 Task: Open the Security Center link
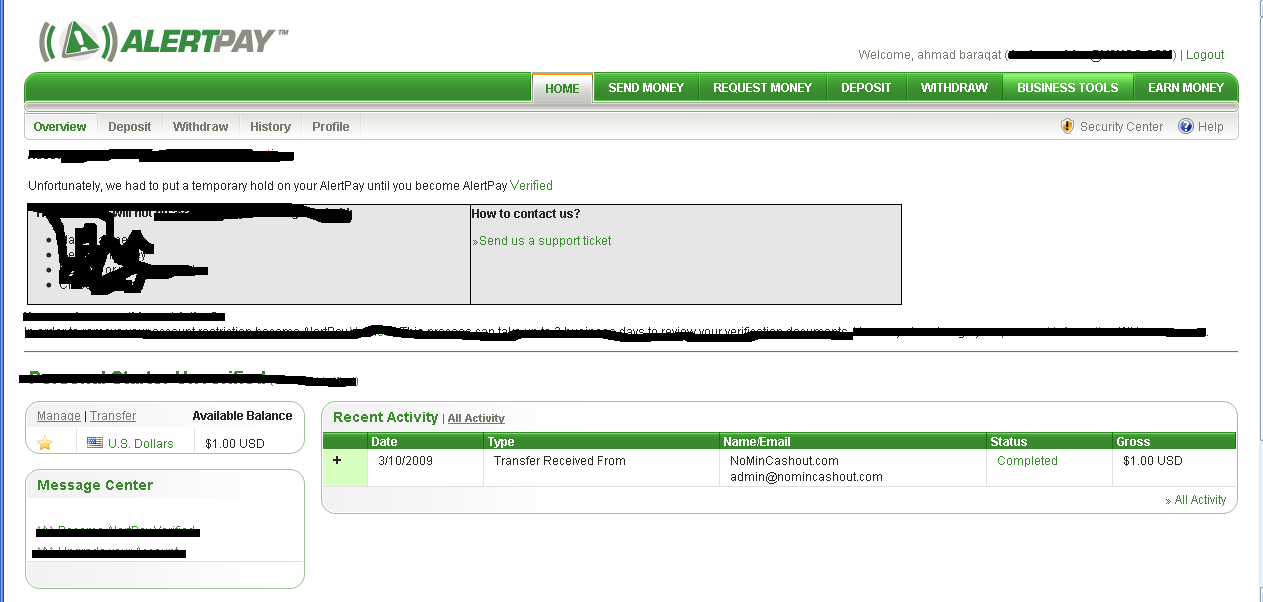tap(1121, 127)
